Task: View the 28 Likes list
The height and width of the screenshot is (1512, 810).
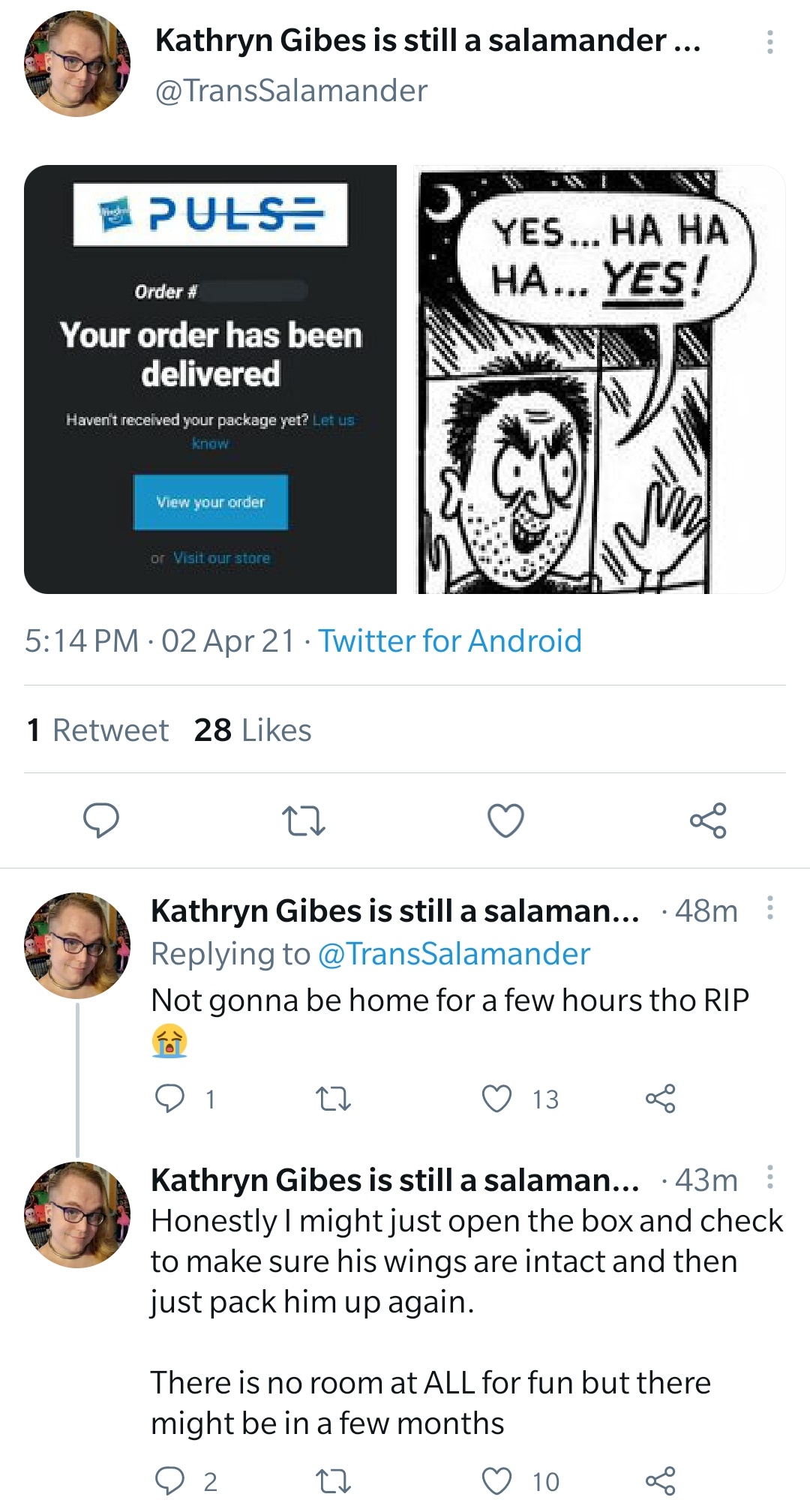Action: [253, 730]
